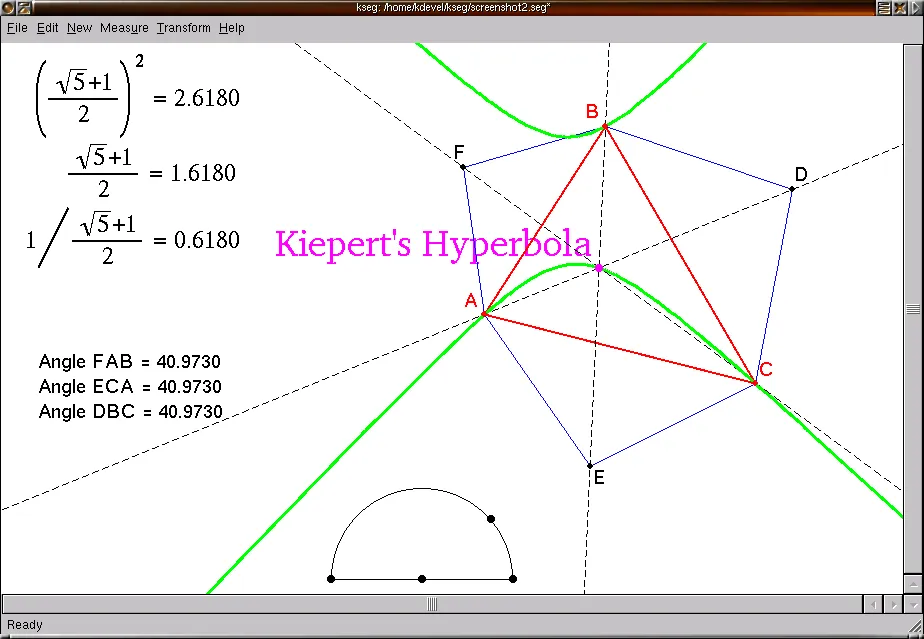Expand the New menu

(79, 28)
